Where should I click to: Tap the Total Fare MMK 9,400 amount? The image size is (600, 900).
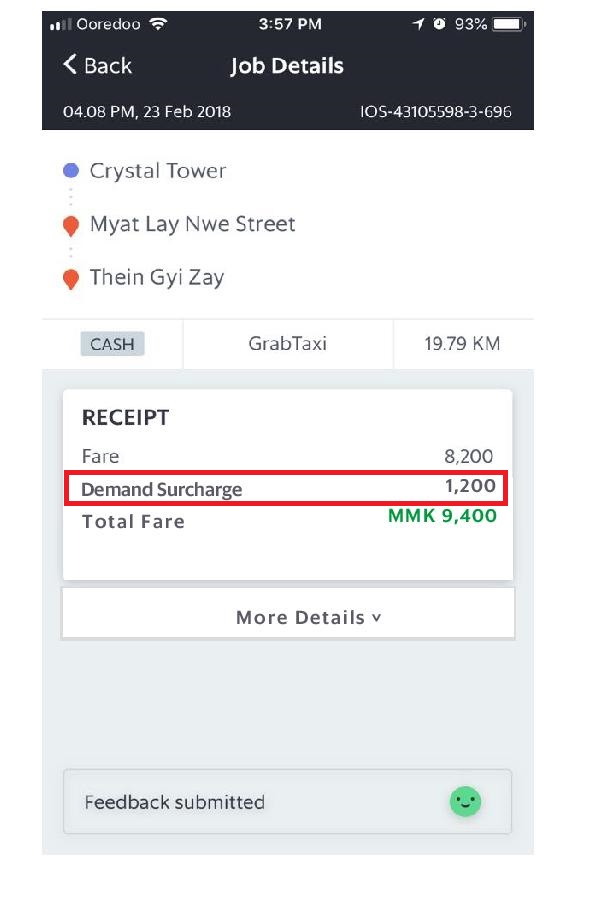tap(442, 516)
